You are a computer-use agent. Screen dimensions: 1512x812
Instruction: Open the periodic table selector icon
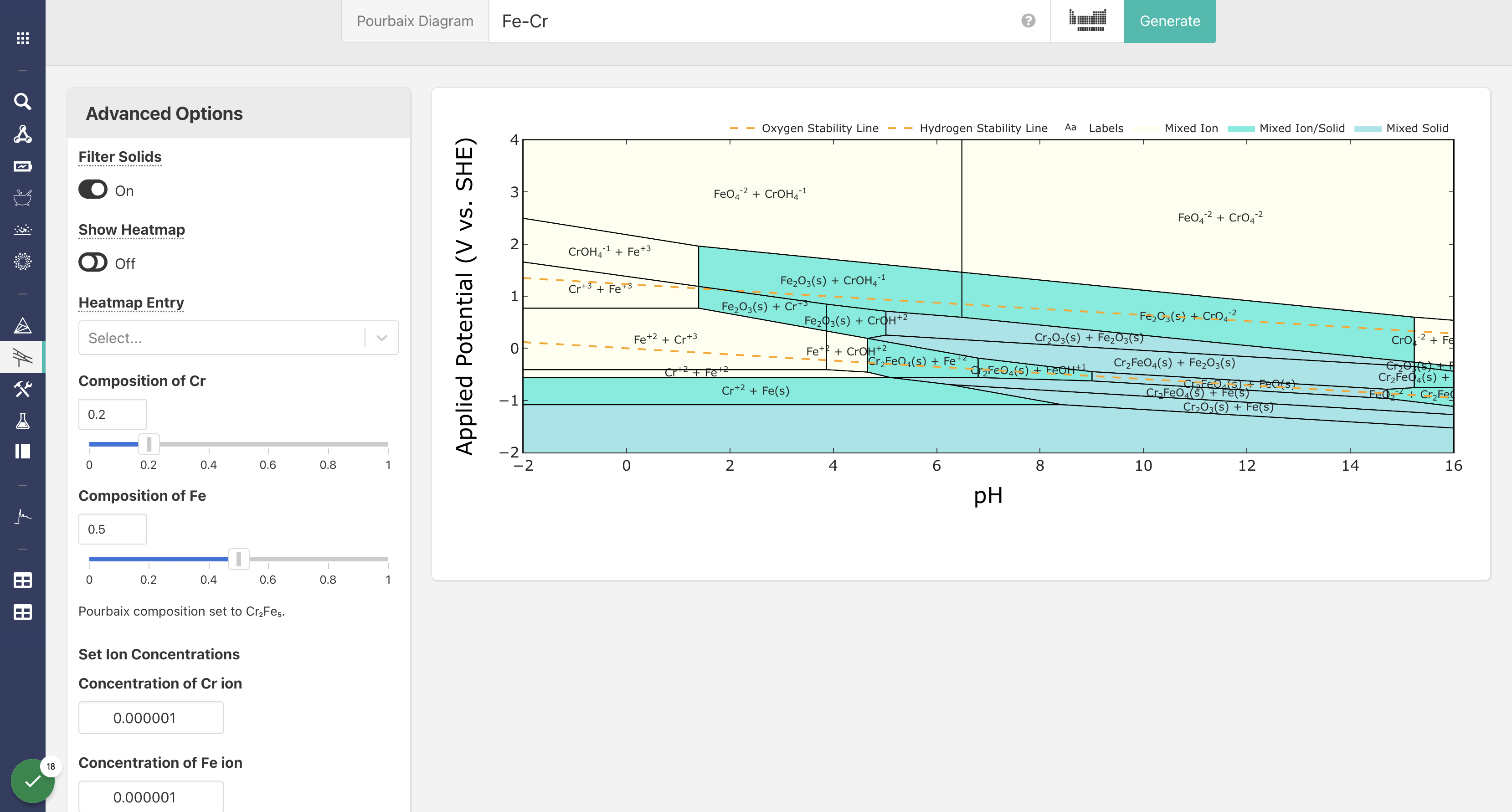click(1087, 21)
